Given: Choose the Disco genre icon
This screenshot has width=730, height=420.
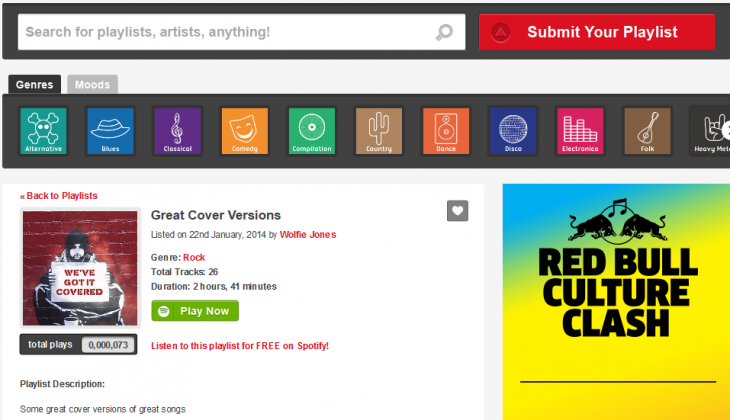Looking at the screenshot, I should [x=512, y=131].
